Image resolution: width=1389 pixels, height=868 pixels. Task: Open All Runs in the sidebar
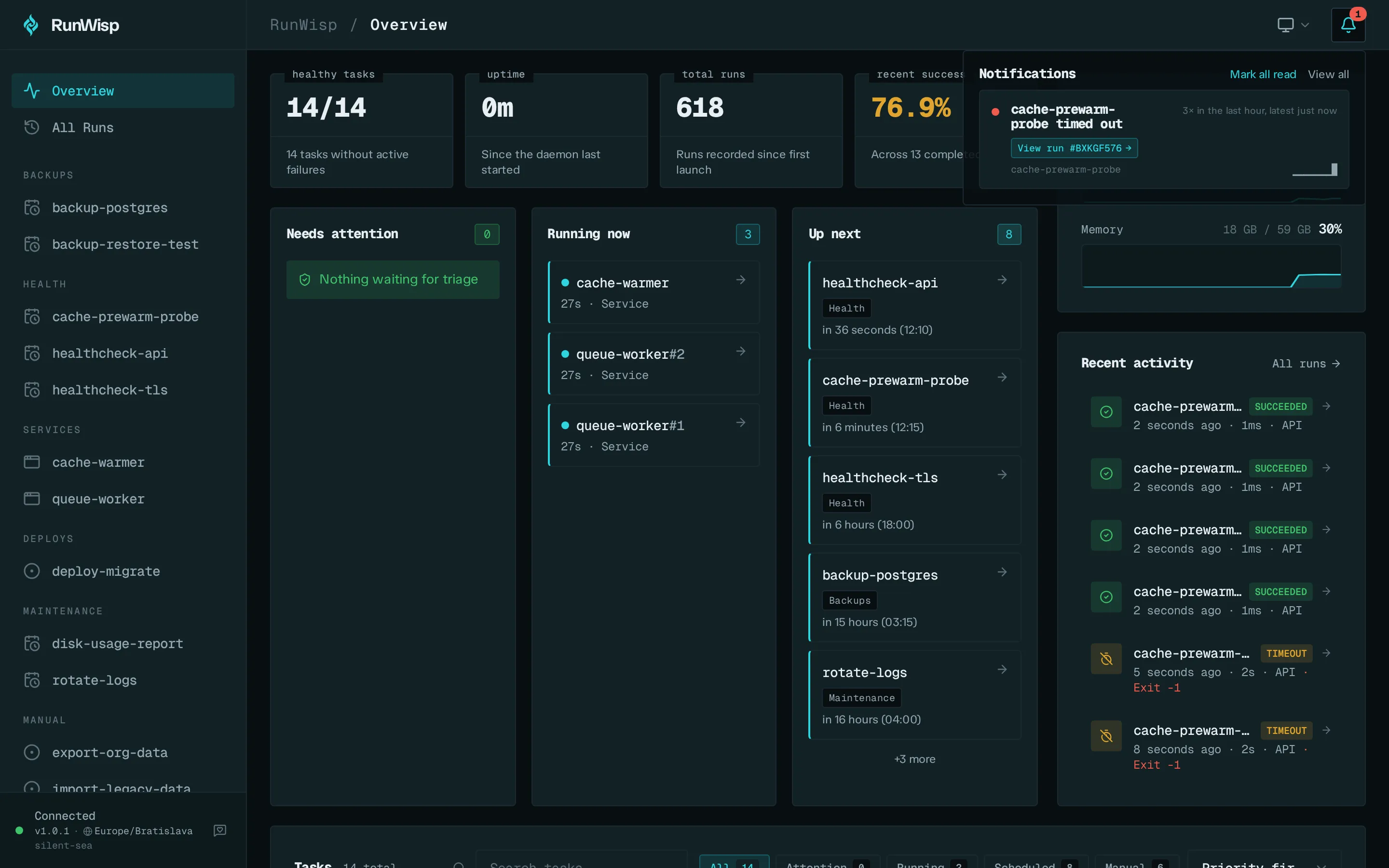click(123, 127)
